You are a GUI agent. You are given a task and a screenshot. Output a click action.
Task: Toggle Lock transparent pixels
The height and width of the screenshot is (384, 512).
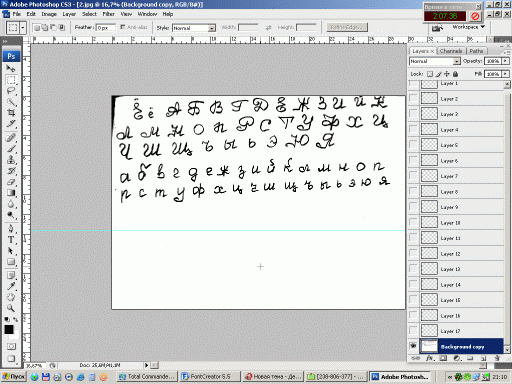[x=430, y=74]
